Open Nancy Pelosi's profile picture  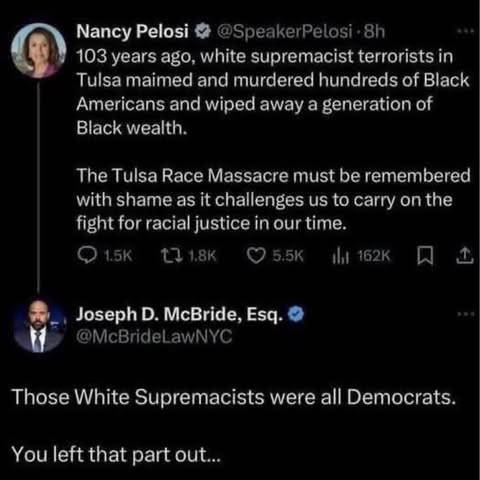tap(39, 50)
